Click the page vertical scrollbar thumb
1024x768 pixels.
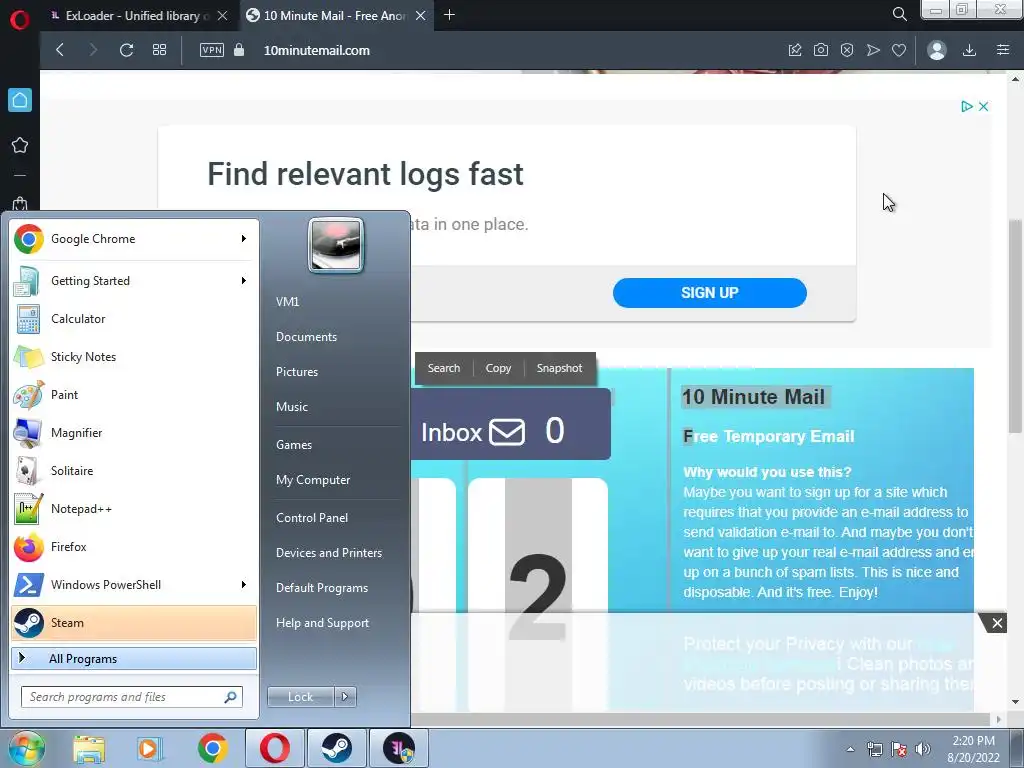click(x=1015, y=327)
